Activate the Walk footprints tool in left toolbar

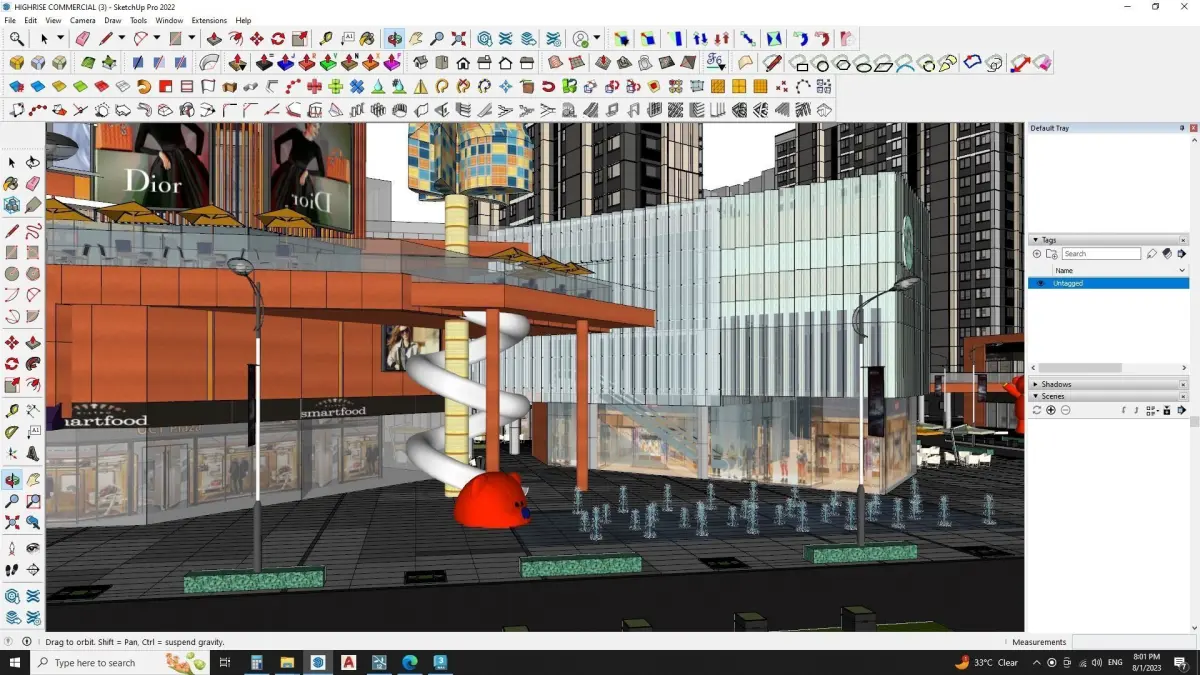12,571
